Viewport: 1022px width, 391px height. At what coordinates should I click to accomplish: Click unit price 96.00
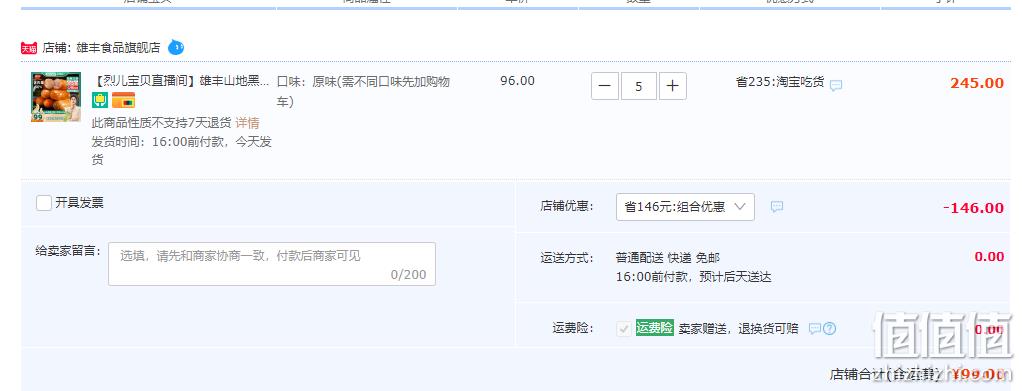(x=518, y=81)
